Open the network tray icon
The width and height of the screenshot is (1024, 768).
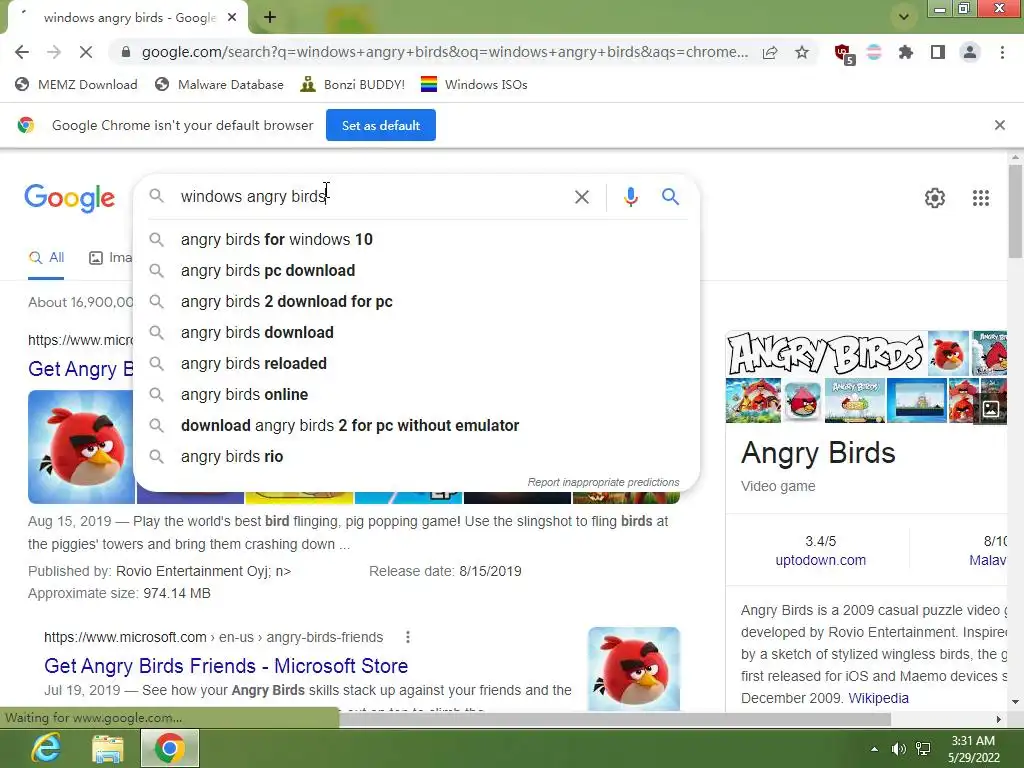923,749
